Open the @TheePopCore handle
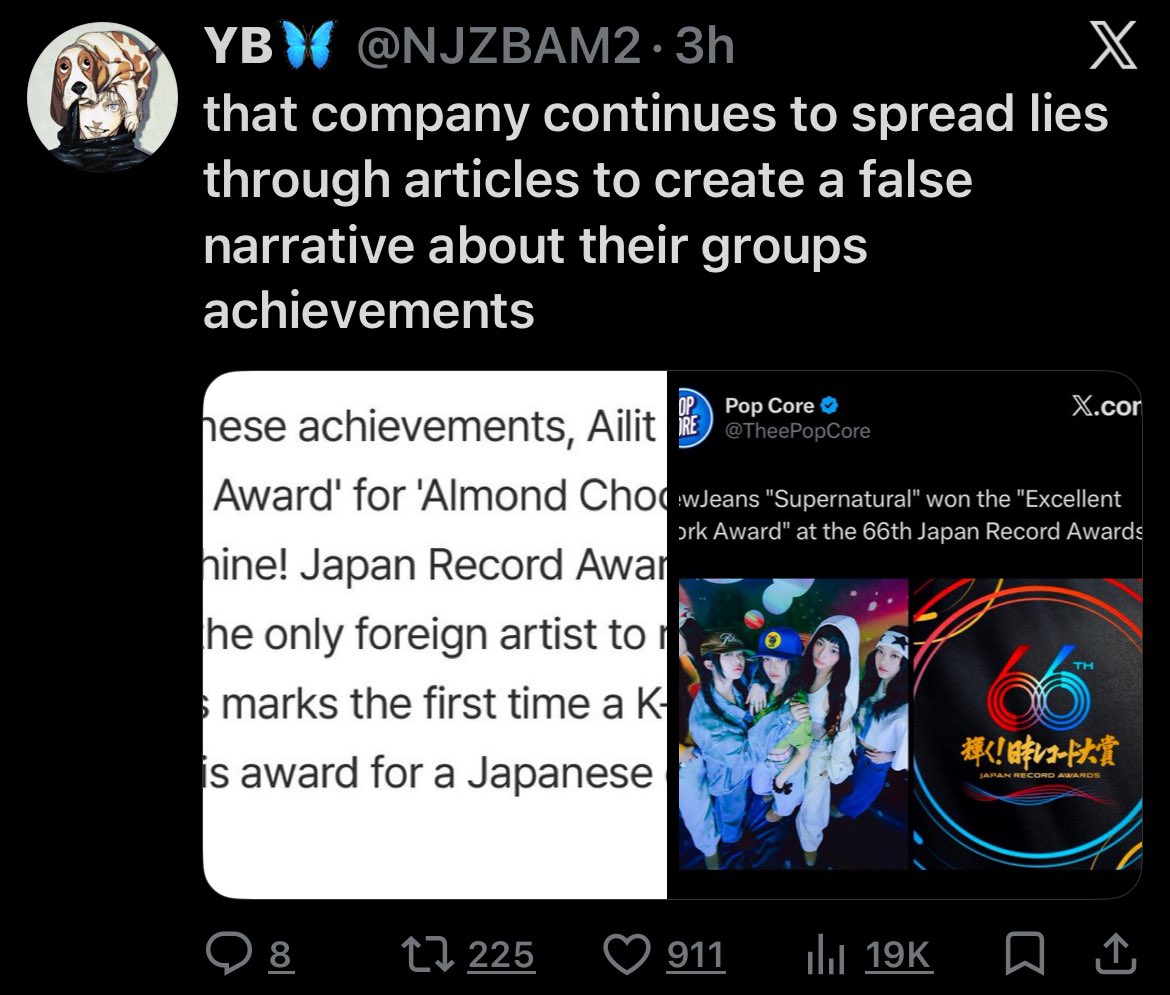The image size is (1170, 995). 798,431
